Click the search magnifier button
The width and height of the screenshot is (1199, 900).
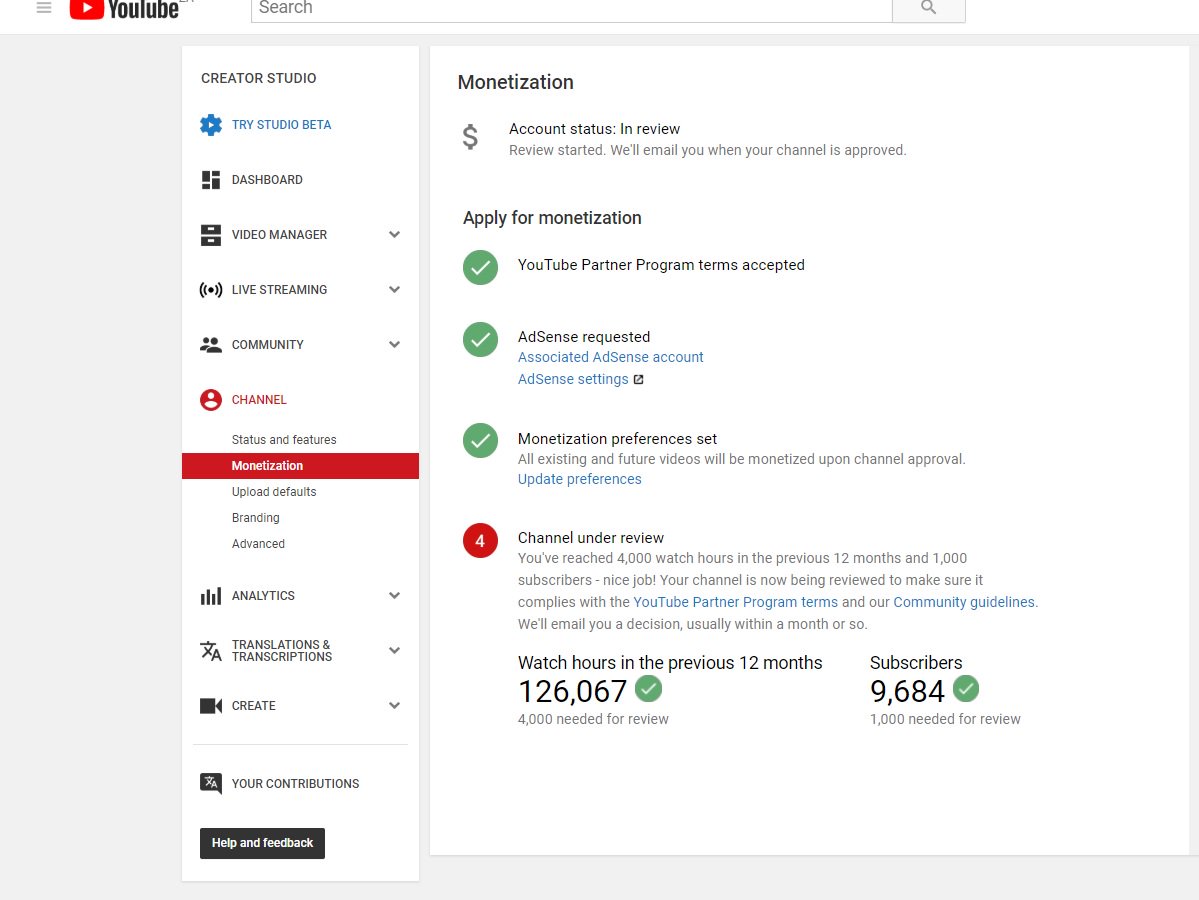pyautogui.click(x=928, y=9)
